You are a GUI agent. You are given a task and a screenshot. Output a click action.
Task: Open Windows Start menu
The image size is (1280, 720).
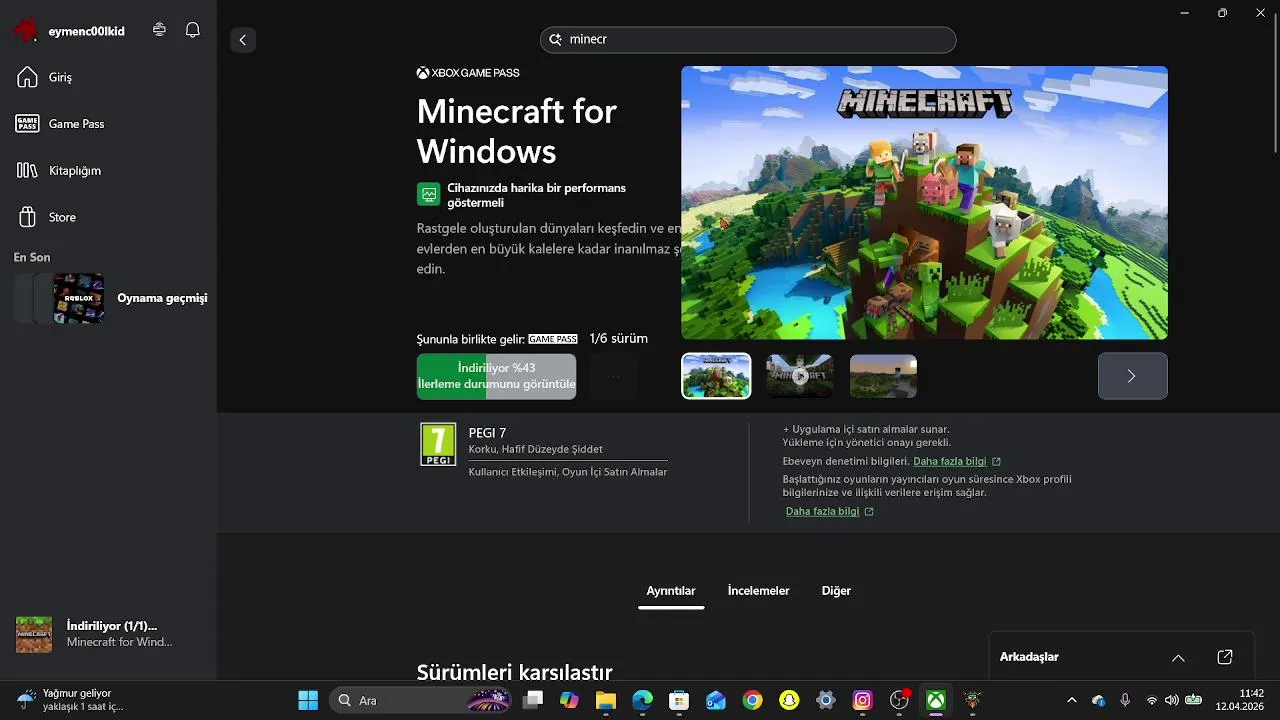[308, 700]
